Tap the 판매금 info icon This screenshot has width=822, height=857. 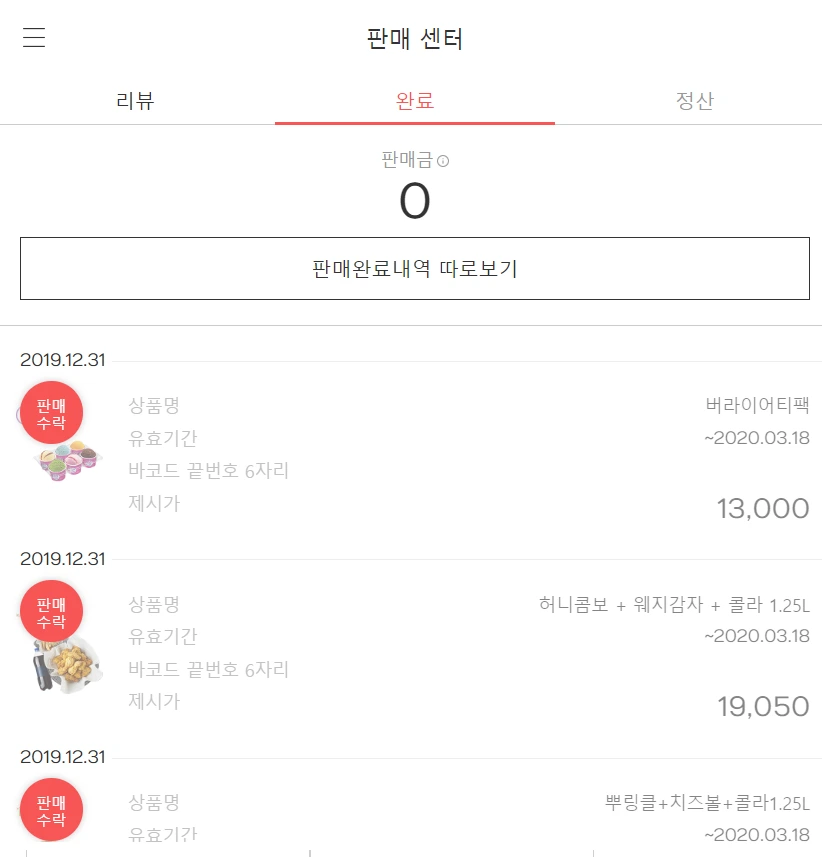click(443, 161)
